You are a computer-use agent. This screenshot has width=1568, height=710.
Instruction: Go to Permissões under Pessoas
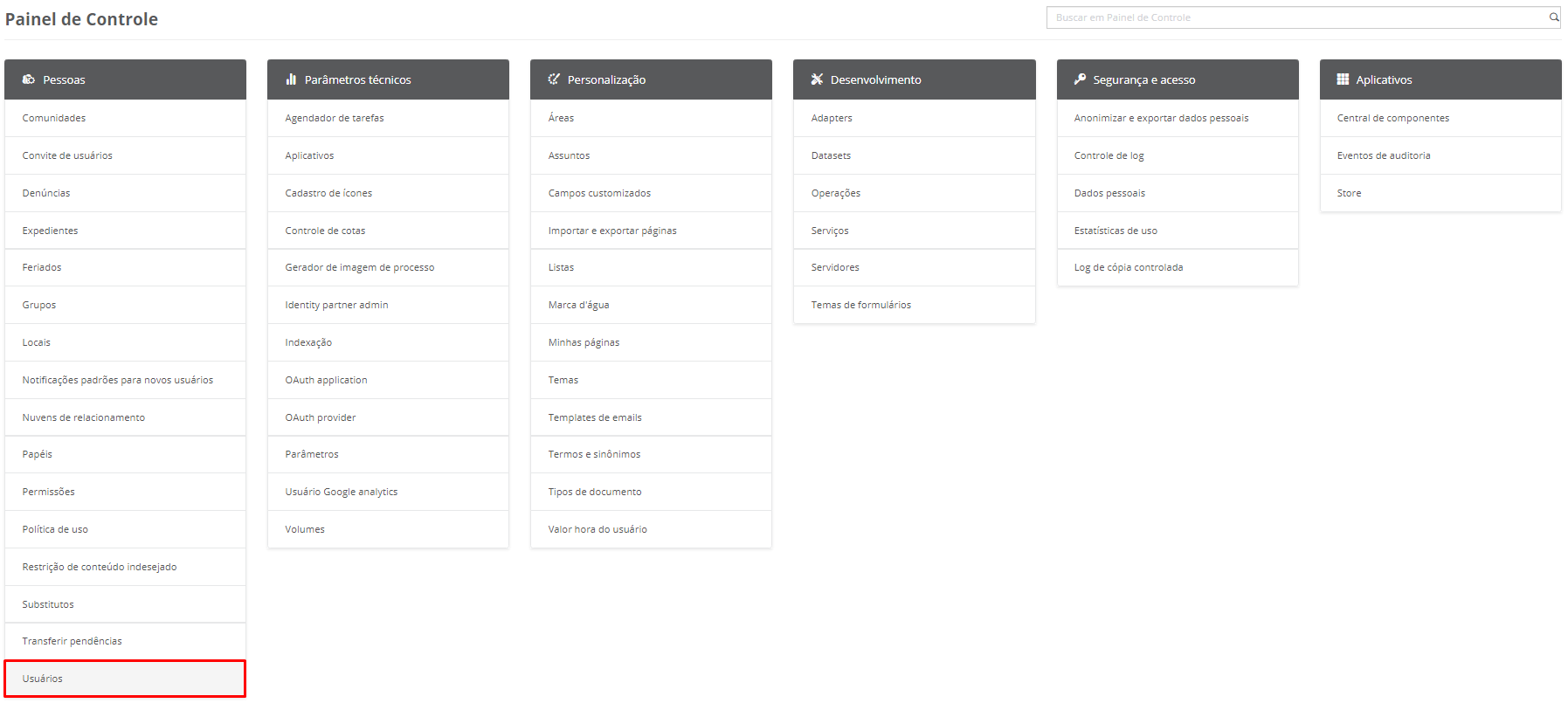(x=49, y=492)
